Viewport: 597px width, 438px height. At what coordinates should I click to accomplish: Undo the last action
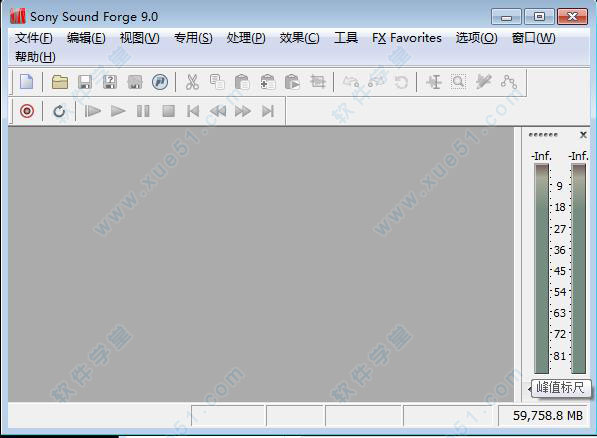[x=351, y=82]
